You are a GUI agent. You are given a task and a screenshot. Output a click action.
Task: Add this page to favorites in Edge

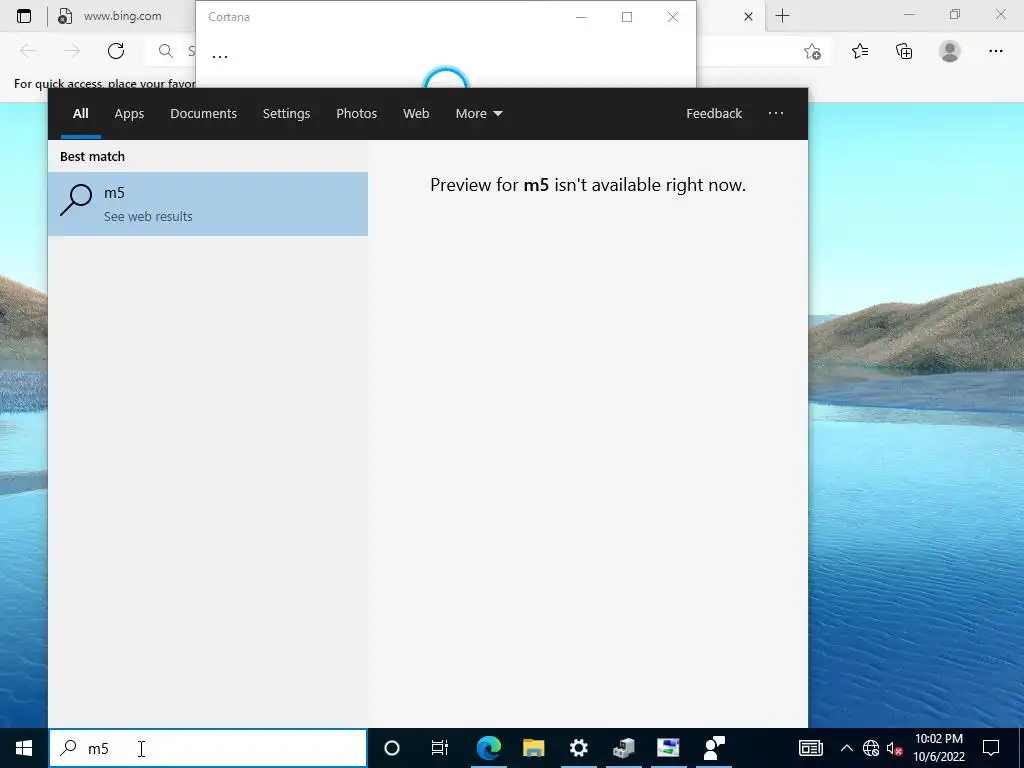point(812,51)
